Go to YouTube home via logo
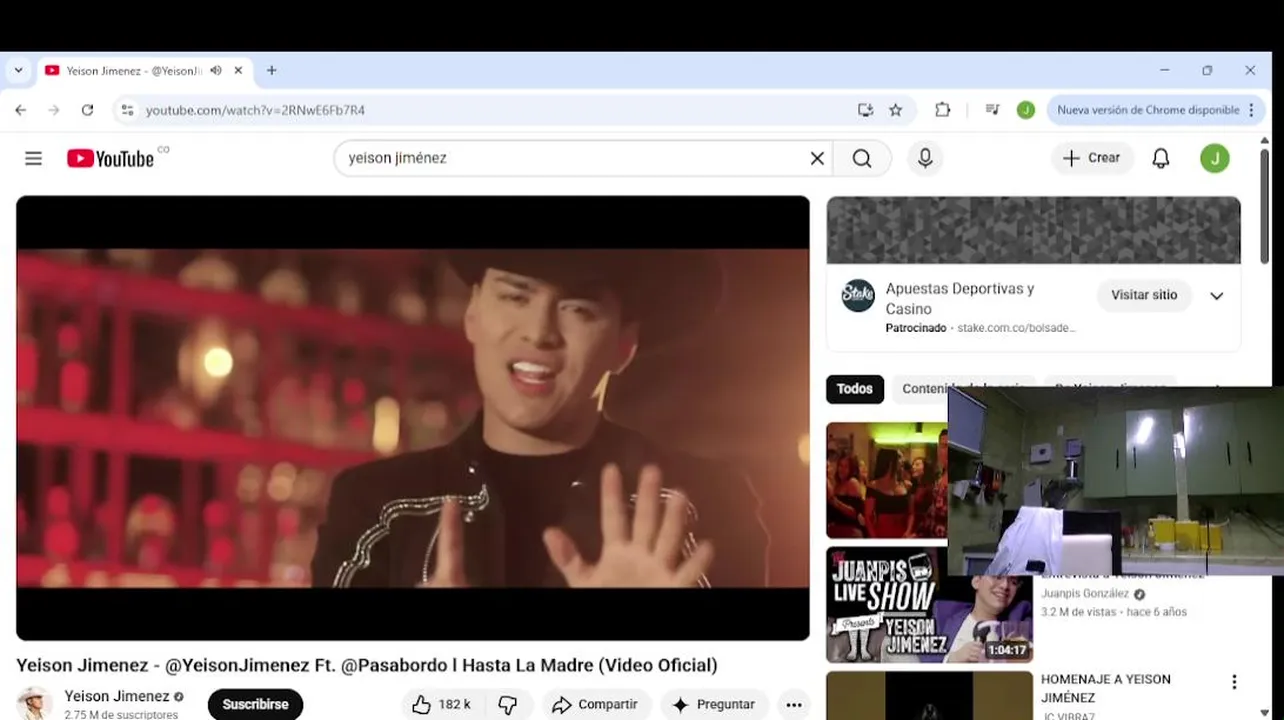Image resolution: width=1284 pixels, height=720 pixels. [x=110, y=158]
